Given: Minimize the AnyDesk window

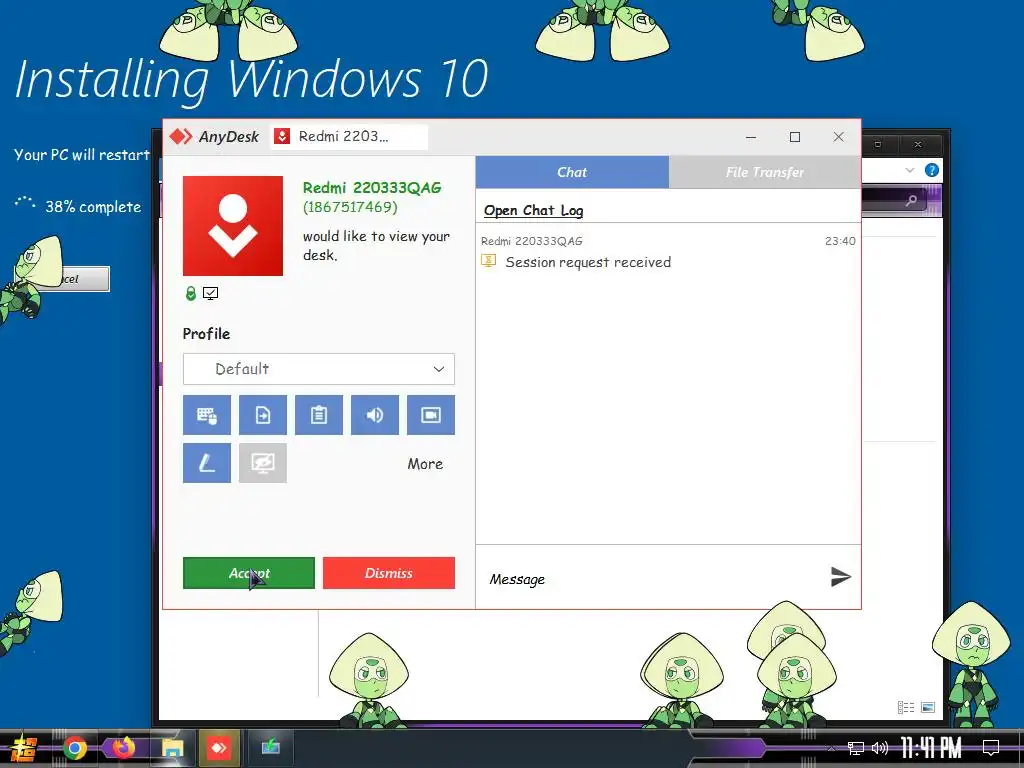Looking at the screenshot, I should [x=751, y=136].
